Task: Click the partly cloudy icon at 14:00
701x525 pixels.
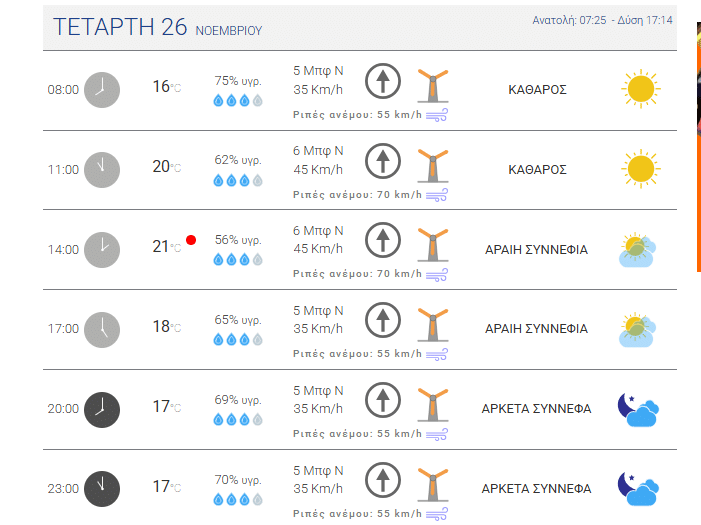Action: pyautogui.click(x=637, y=249)
